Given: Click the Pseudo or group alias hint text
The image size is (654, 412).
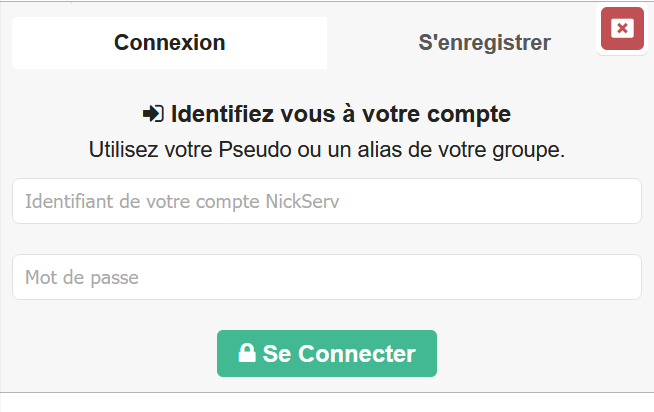Looking at the screenshot, I should pos(327,151).
